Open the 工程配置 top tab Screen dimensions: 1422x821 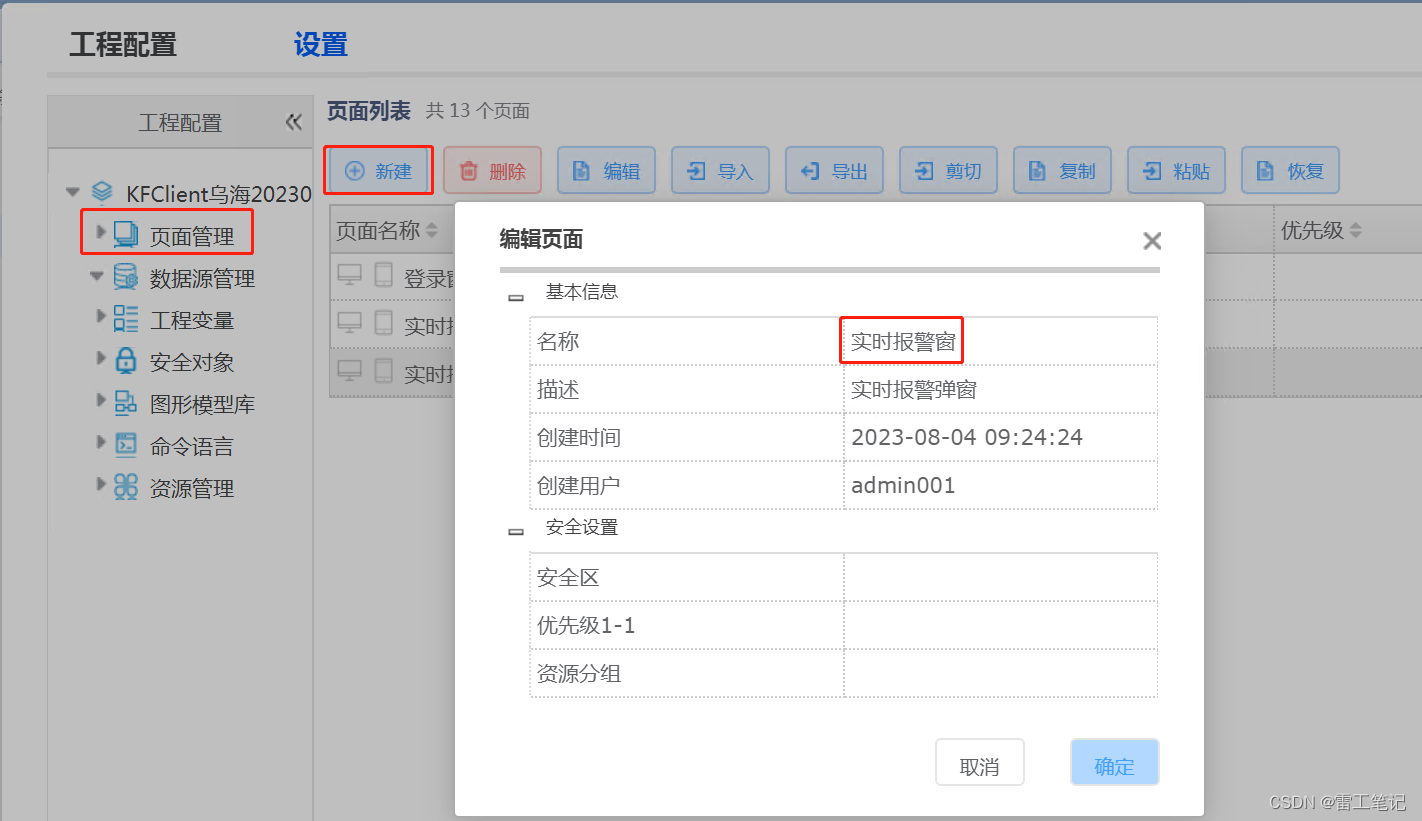pyautogui.click(x=123, y=45)
